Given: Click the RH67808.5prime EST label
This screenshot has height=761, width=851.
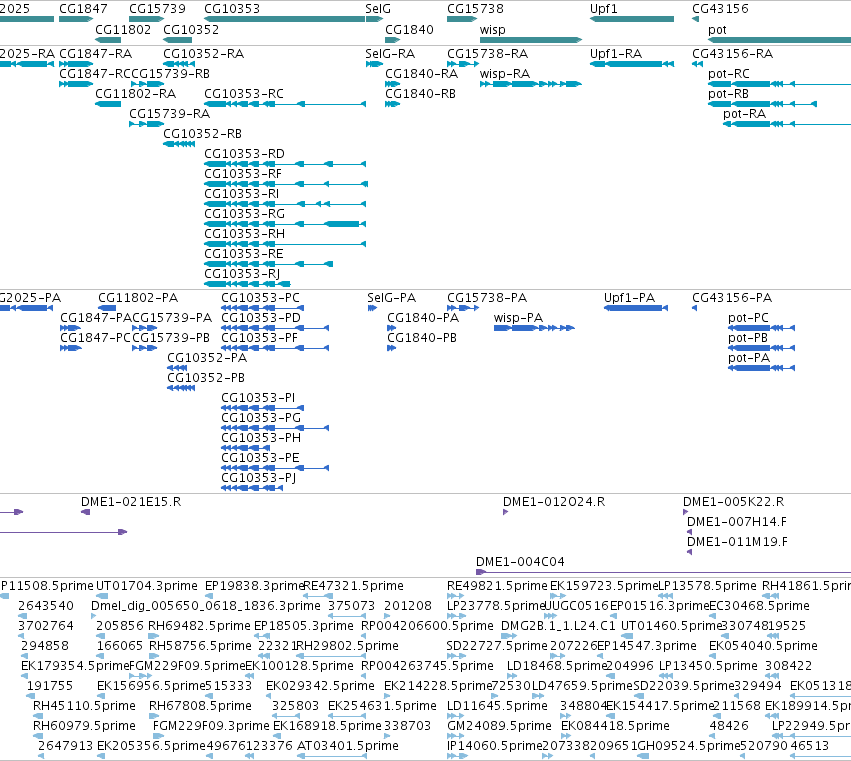Looking at the screenshot, I should (x=200, y=706).
